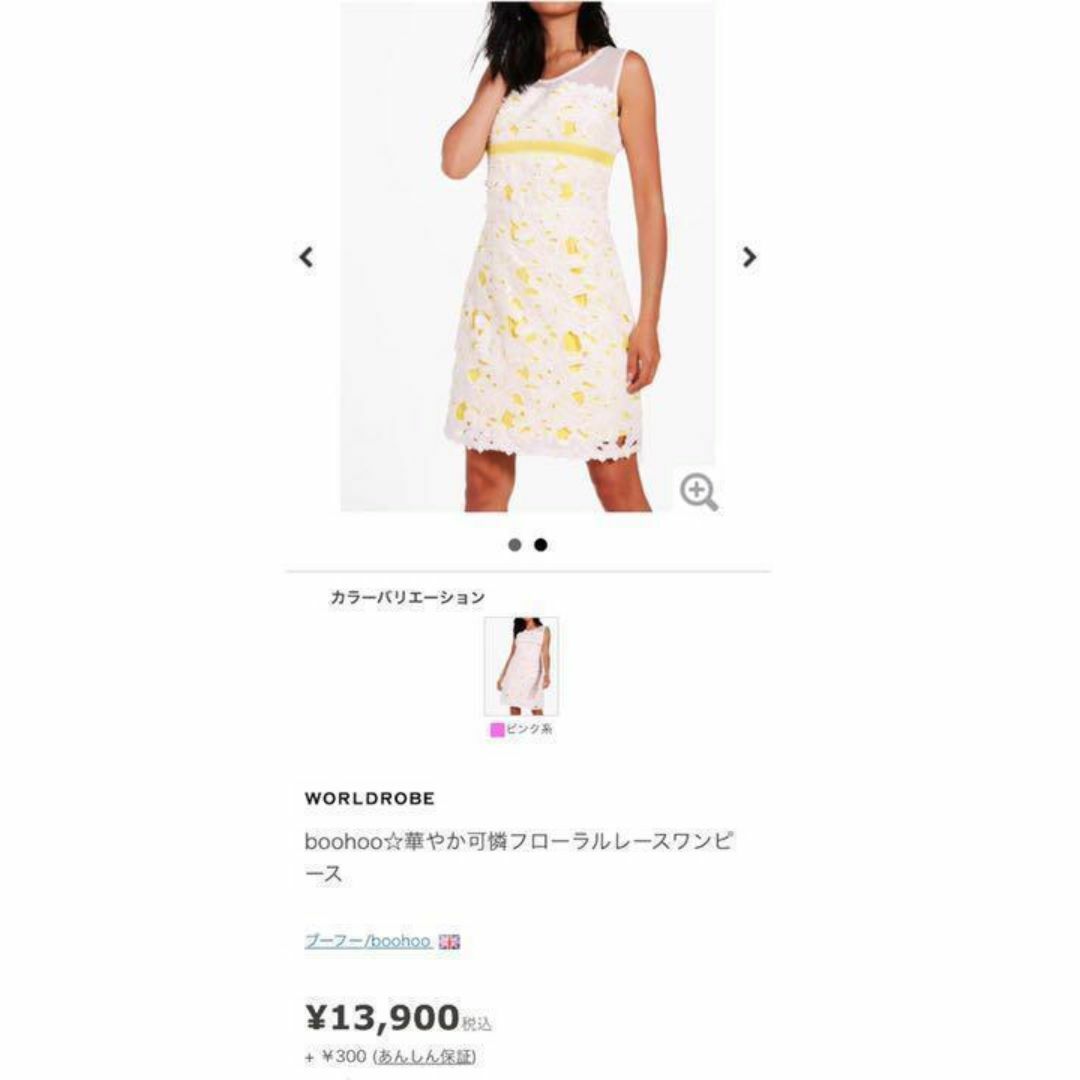This screenshot has width=1080, height=1080.
Task: Click the WORLDROBE shop name
Action: tap(370, 798)
